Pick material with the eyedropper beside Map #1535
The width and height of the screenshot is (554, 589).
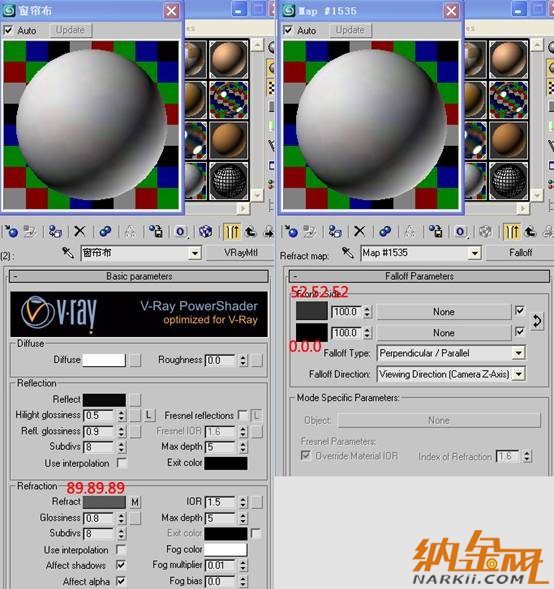(348, 253)
